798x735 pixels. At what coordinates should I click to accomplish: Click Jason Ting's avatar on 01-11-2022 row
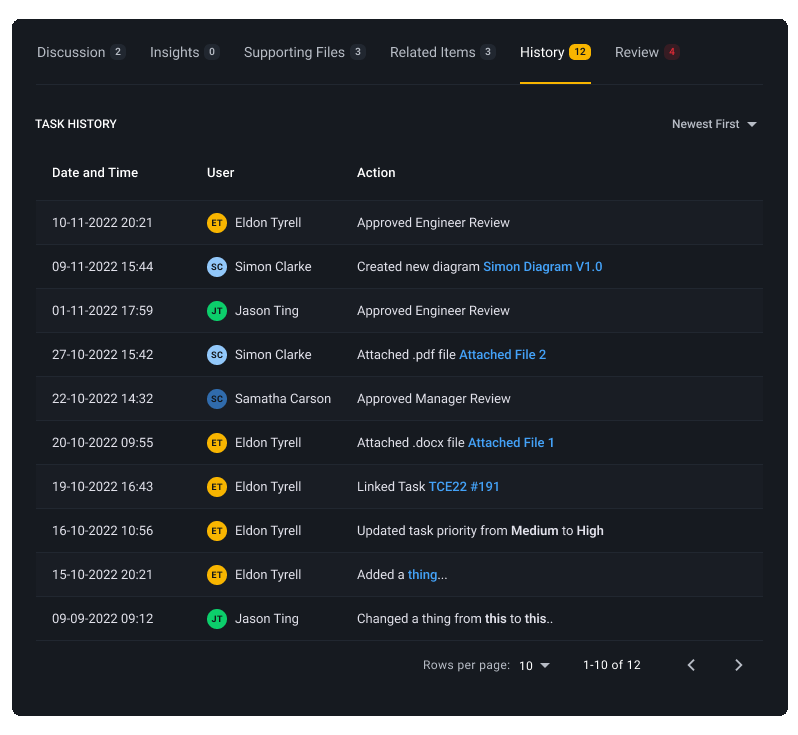click(217, 311)
